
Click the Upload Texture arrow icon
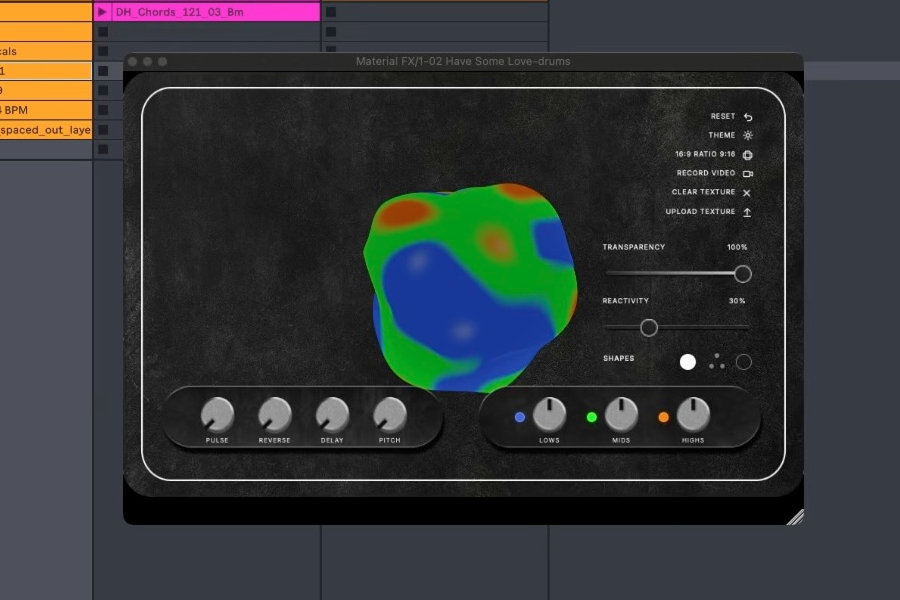click(747, 212)
